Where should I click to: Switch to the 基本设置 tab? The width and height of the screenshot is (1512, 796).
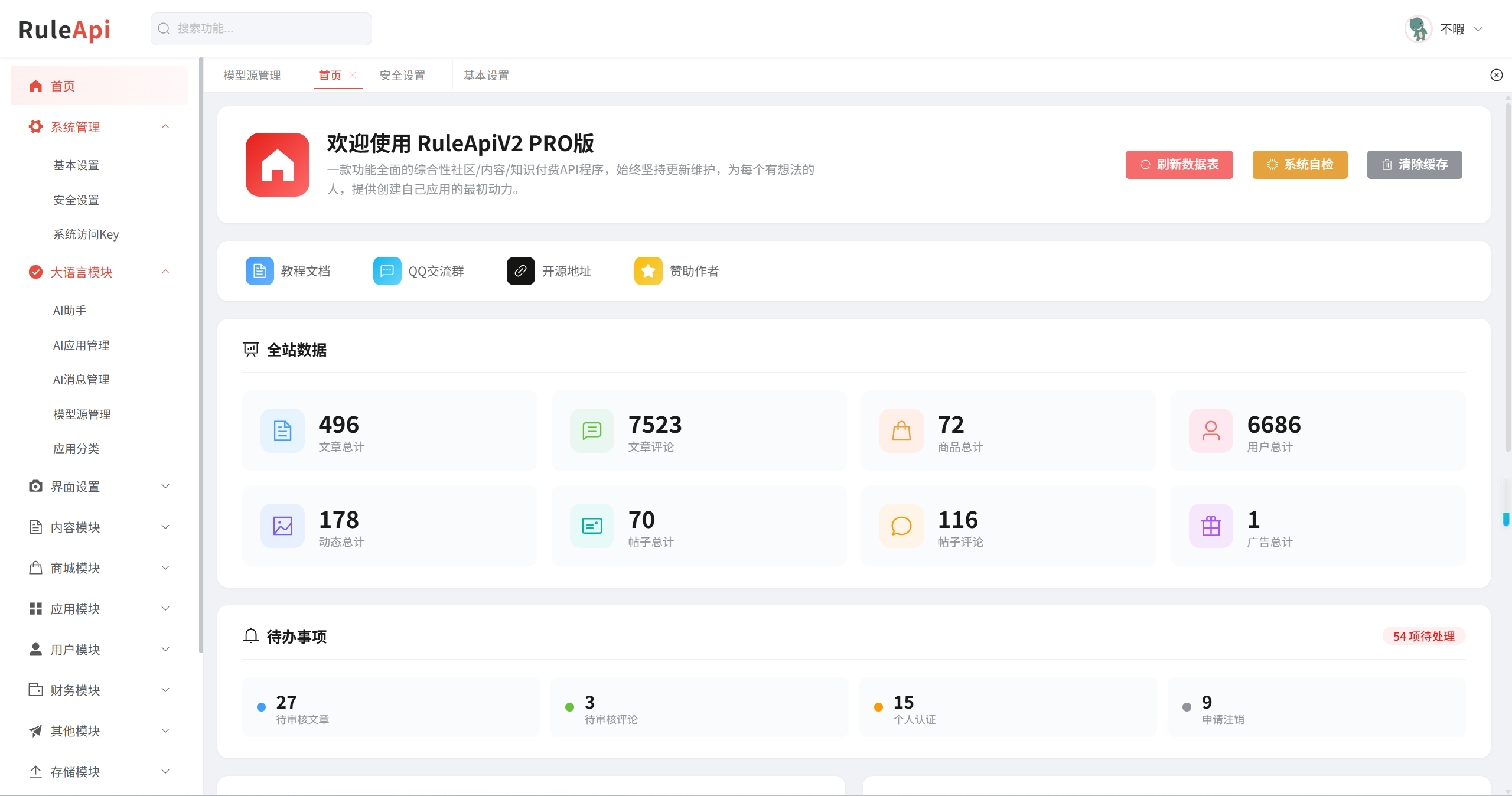tap(487, 76)
